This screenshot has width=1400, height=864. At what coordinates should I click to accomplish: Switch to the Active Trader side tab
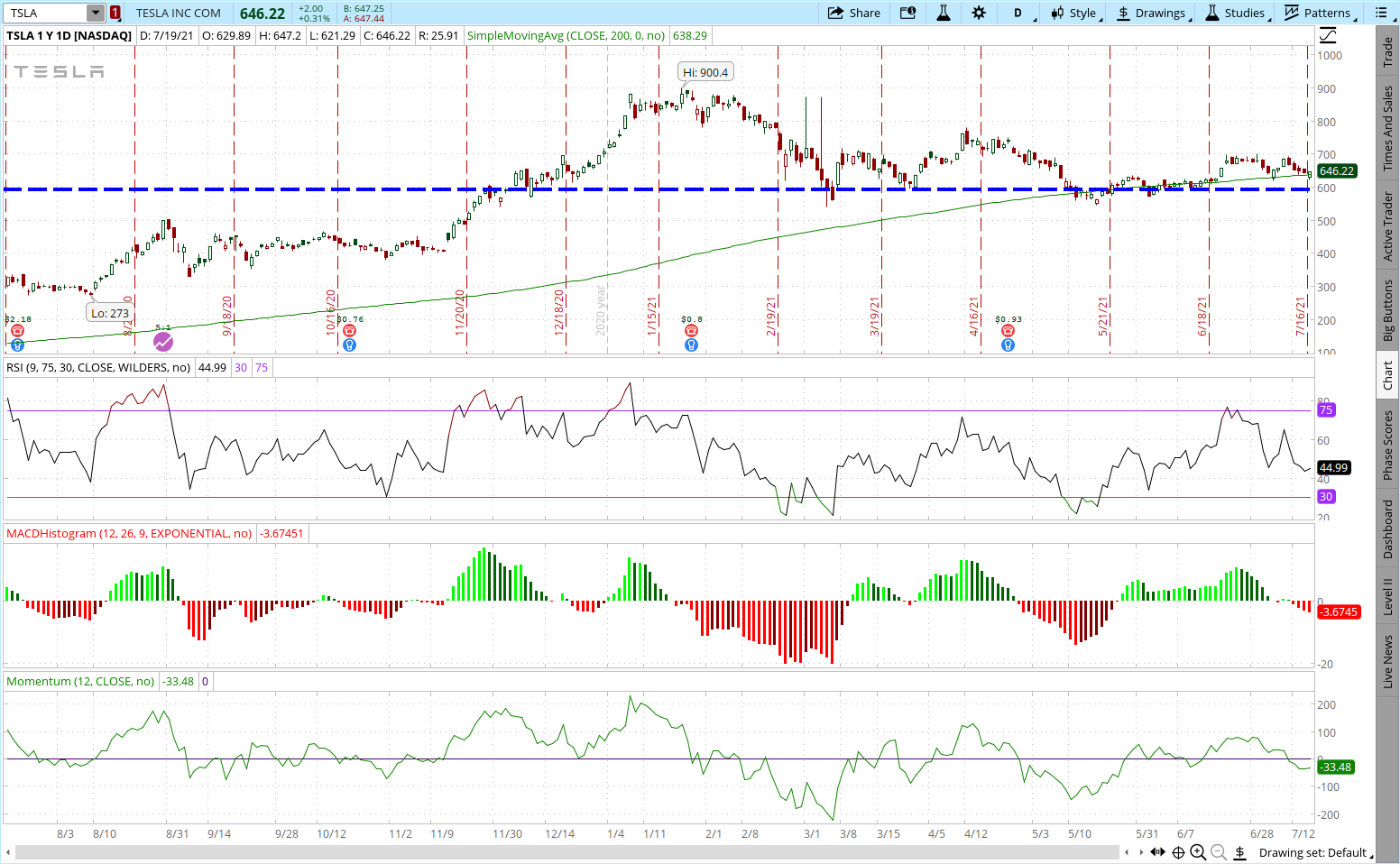point(1388,226)
